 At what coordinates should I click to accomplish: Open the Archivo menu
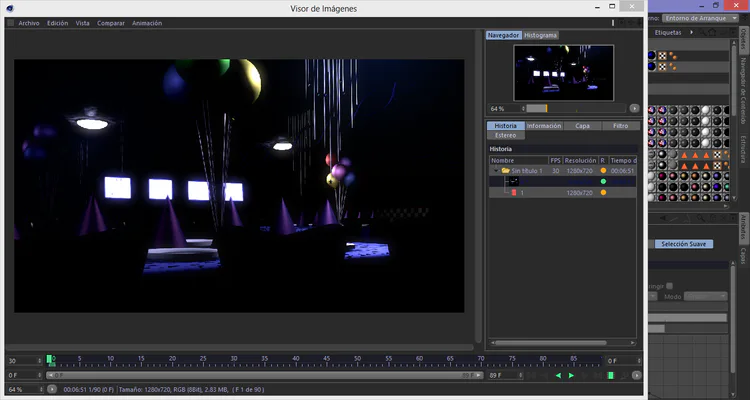pyautogui.click(x=29, y=23)
